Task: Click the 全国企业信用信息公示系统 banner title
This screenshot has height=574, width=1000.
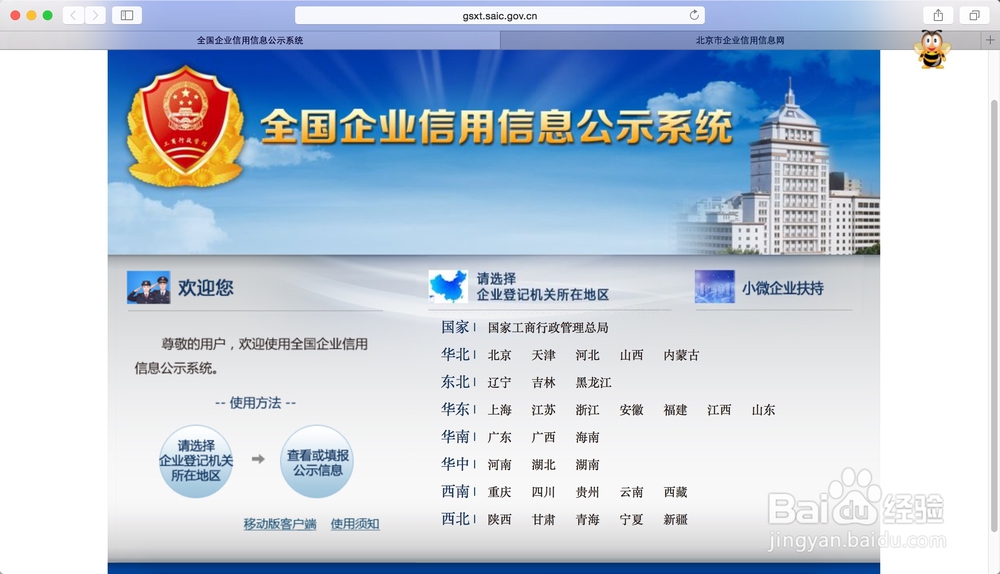Action: (496, 126)
